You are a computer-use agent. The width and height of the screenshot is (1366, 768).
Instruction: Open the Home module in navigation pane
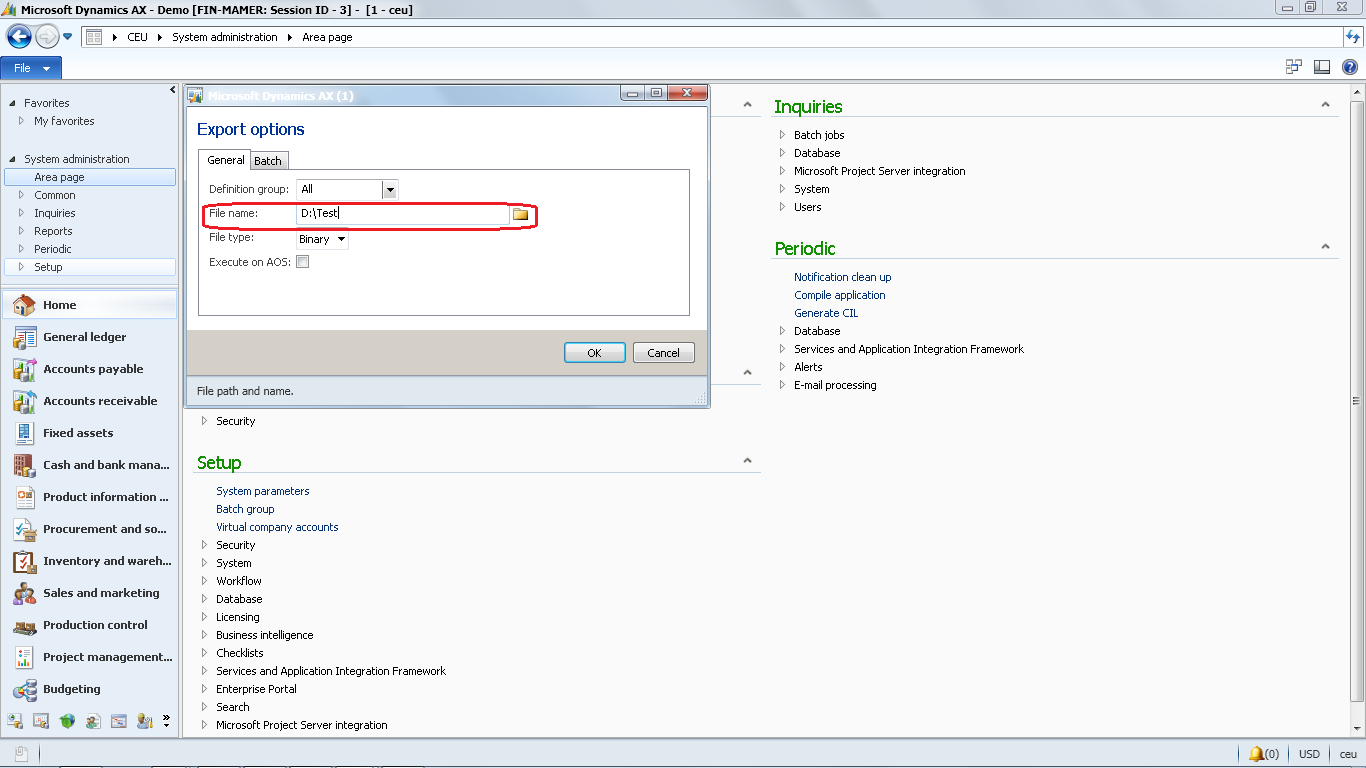tap(90, 305)
